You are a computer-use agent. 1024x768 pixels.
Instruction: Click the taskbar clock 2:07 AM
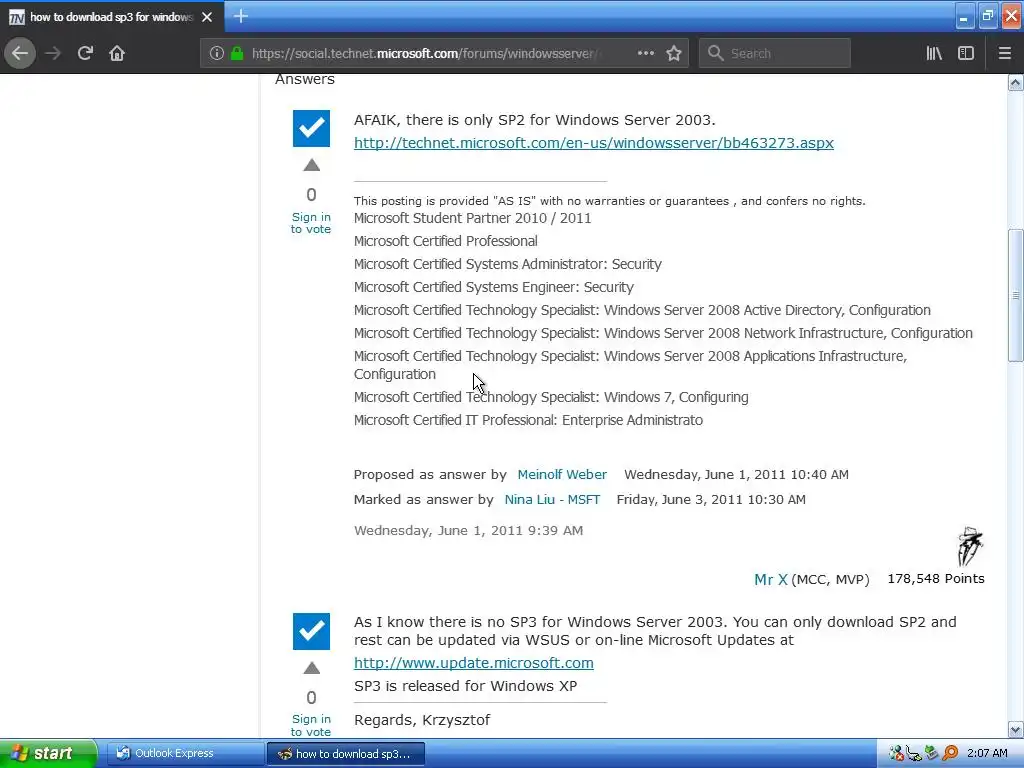[987, 754]
